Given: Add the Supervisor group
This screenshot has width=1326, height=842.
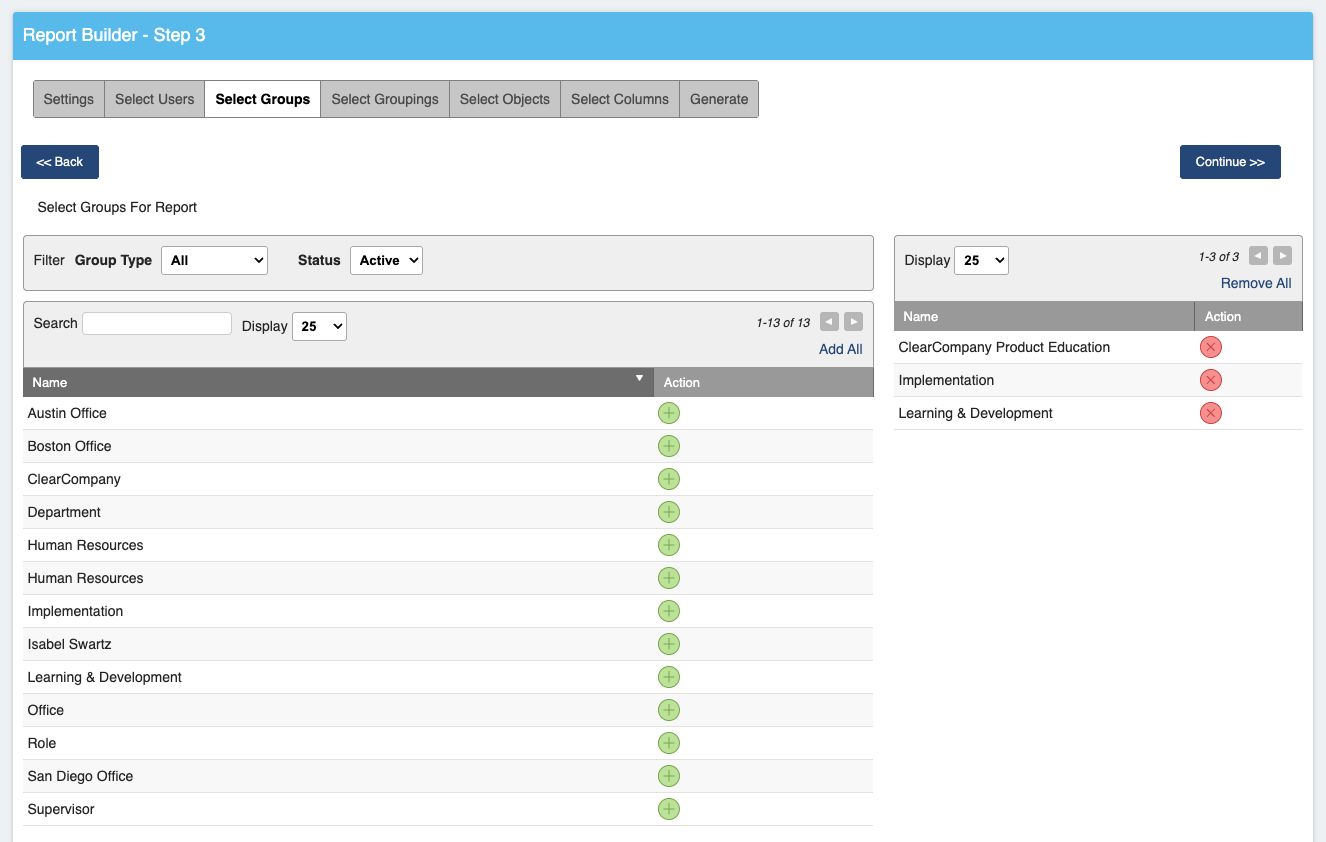Looking at the screenshot, I should (x=669, y=809).
